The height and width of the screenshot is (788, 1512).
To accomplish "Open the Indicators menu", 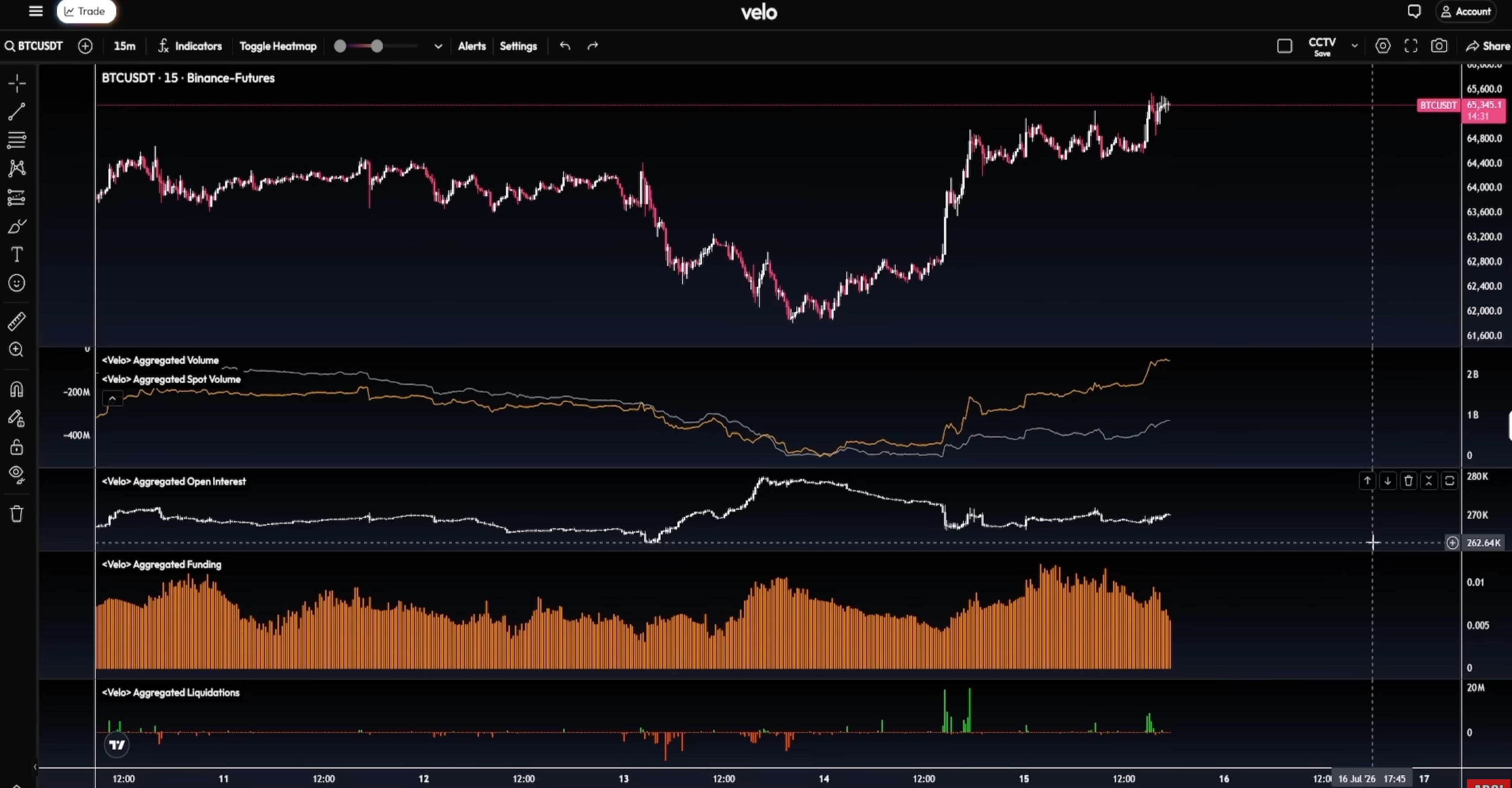I will click(190, 46).
